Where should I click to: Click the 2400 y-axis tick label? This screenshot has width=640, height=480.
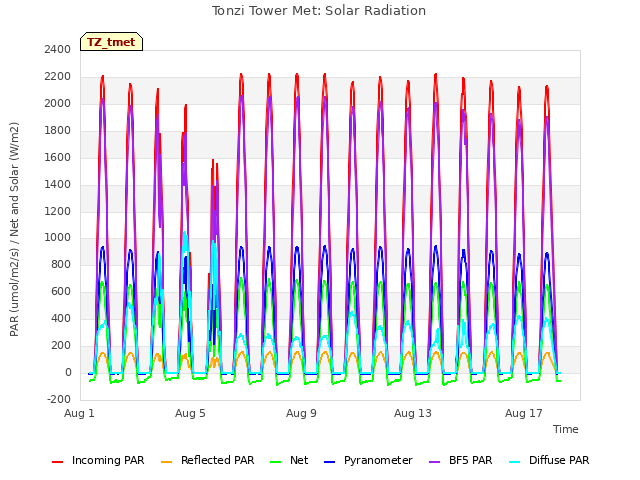pos(58,50)
